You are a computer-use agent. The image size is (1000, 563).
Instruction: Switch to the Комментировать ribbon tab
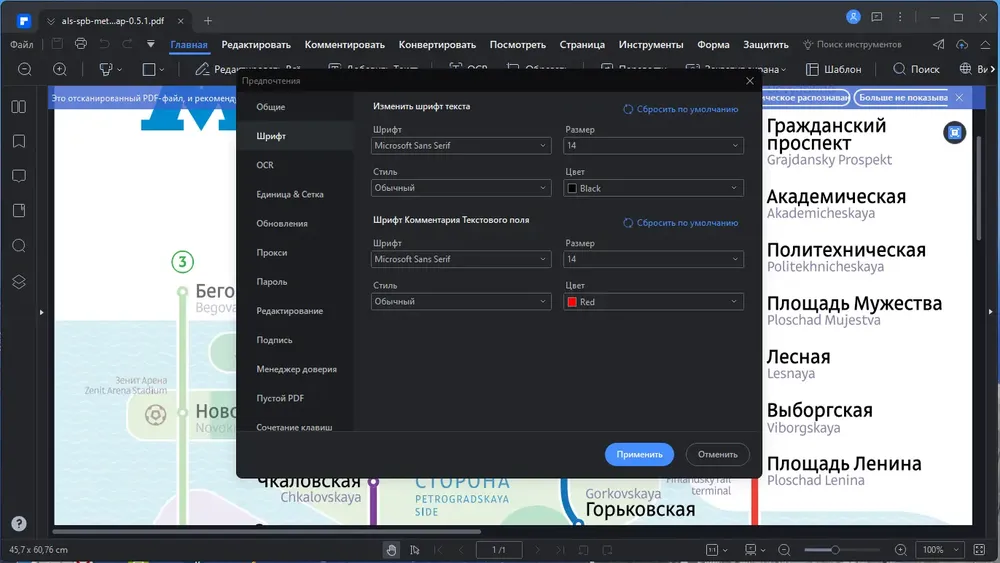[x=344, y=45]
